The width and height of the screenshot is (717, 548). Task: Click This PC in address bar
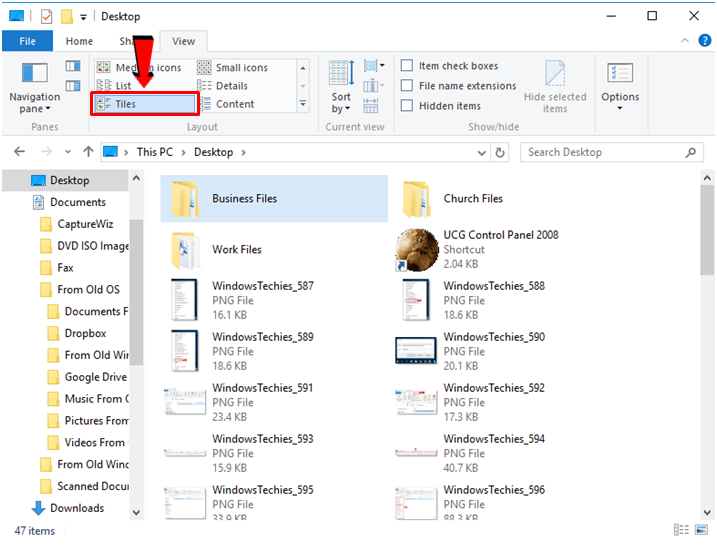155,152
